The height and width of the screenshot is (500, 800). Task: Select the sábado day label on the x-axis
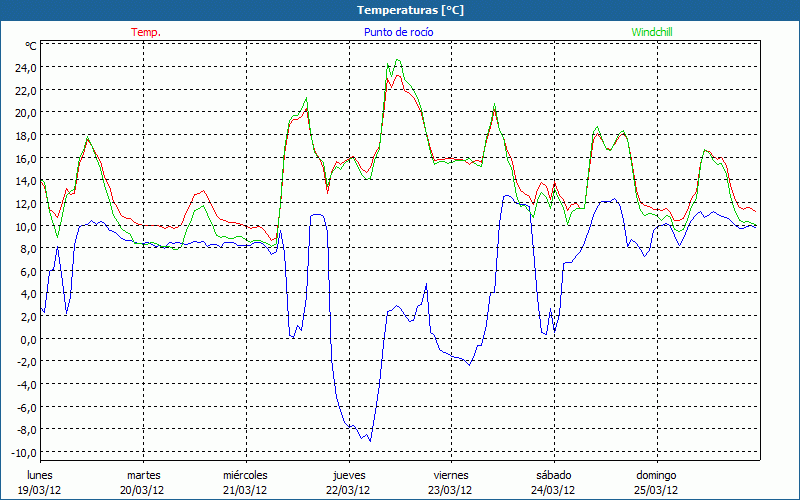click(553, 475)
